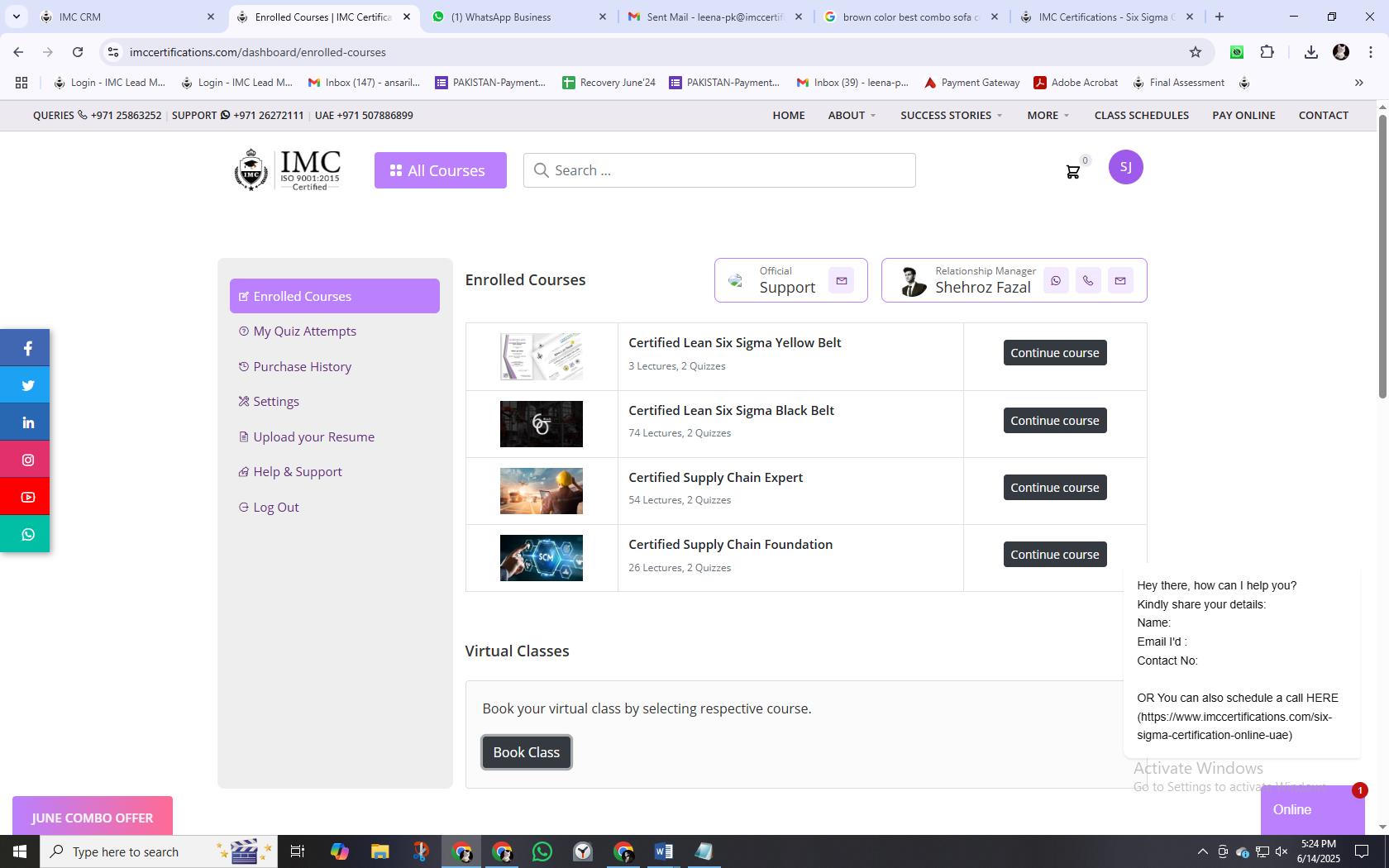This screenshot has height=868, width=1389.
Task: Expand the MORE navigation dropdown
Action: pyautogui.click(x=1048, y=115)
